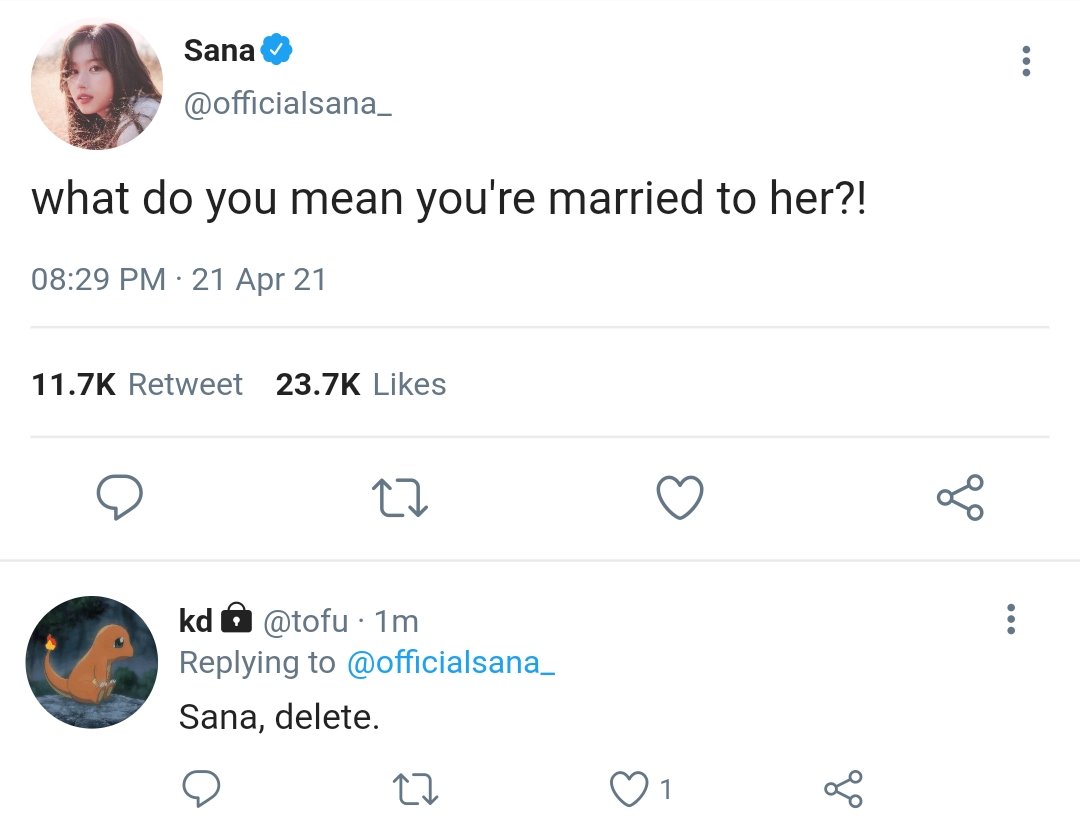Open the @officialsana_ mention link in the reply
Image resolution: width=1080 pixels, height=828 pixels.
click(x=450, y=663)
